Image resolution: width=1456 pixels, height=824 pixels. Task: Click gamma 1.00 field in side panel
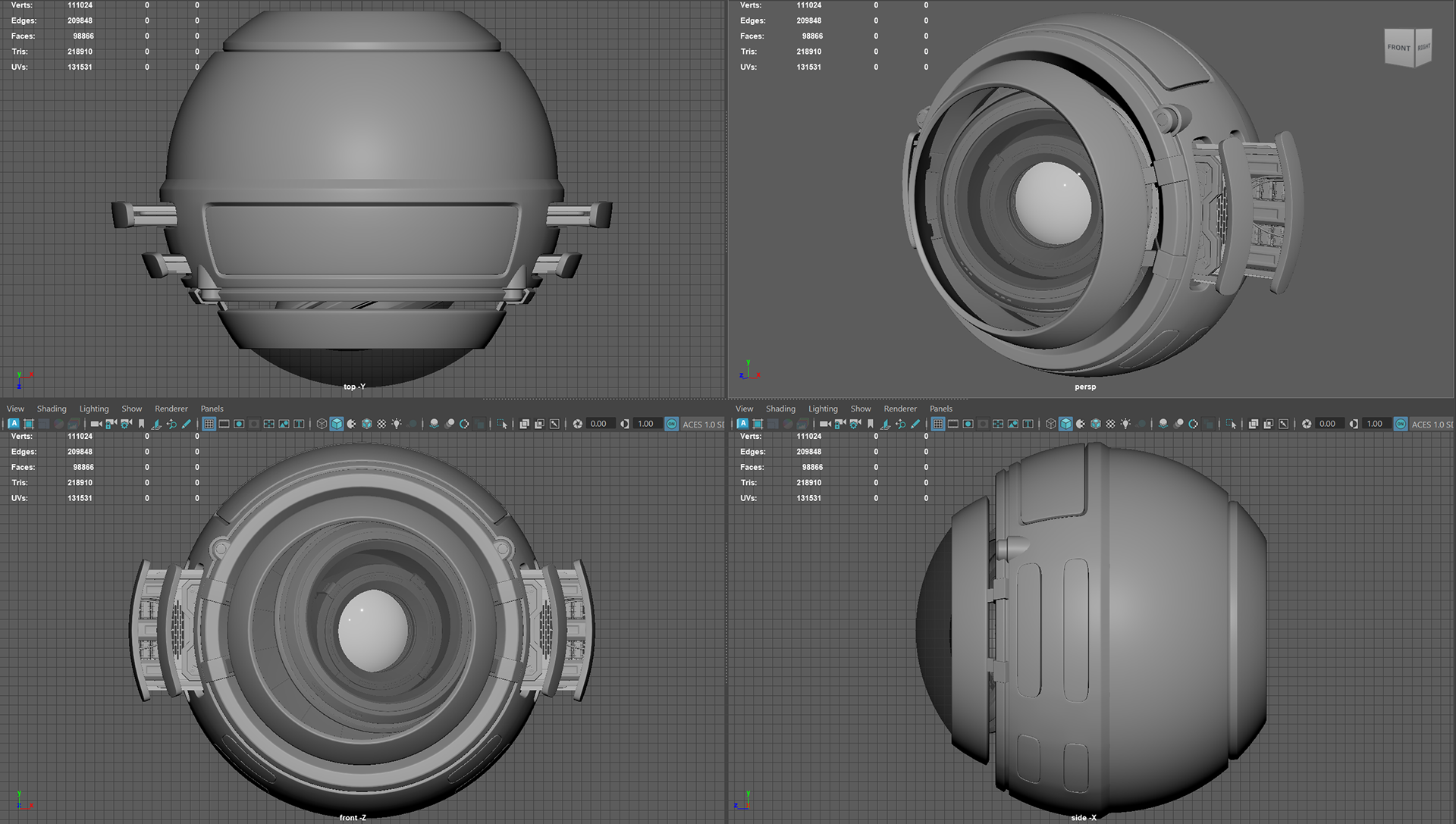(x=1374, y=424)
